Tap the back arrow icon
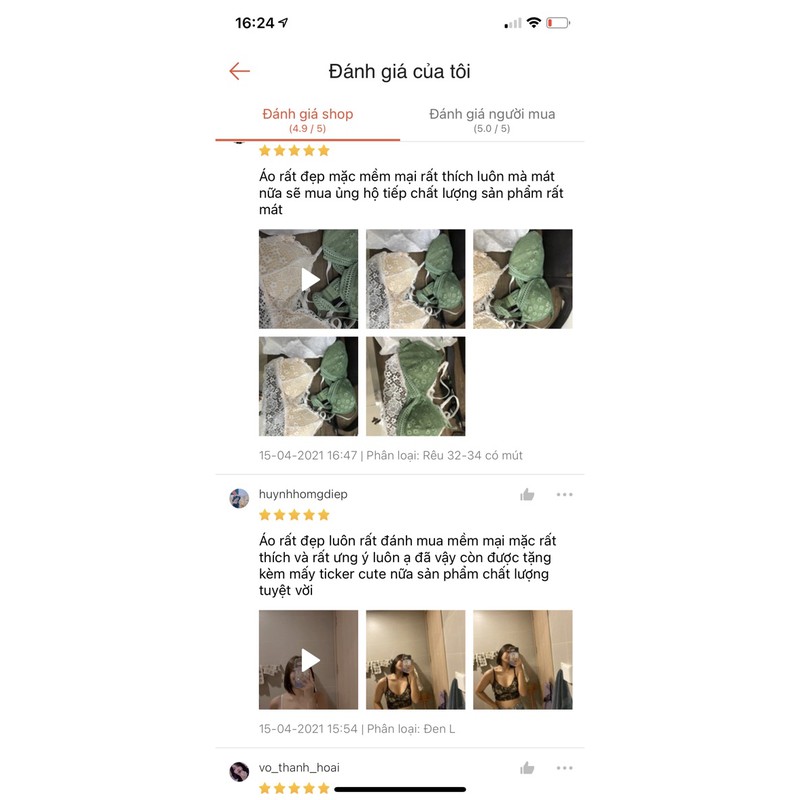 239,71
